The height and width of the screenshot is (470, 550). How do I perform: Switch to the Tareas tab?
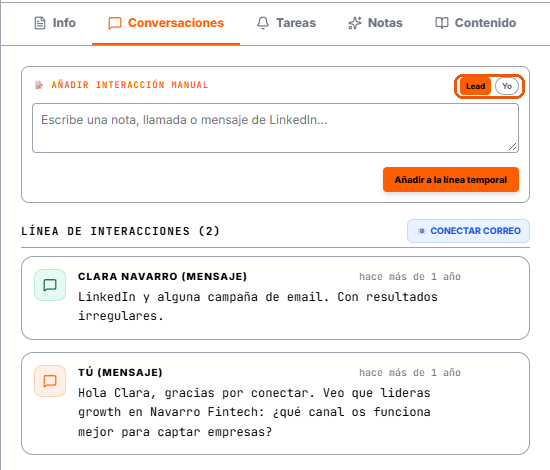286,23
